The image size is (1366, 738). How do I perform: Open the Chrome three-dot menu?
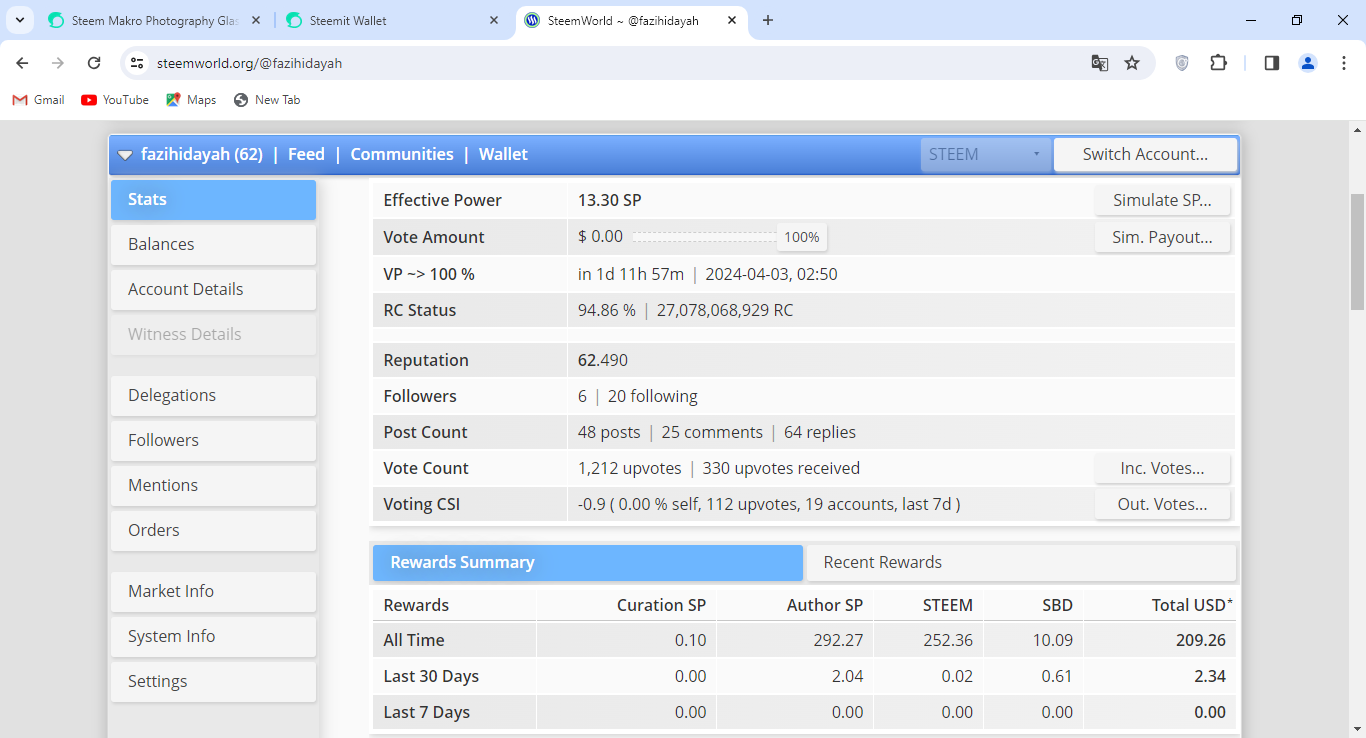coord(1344,63)
